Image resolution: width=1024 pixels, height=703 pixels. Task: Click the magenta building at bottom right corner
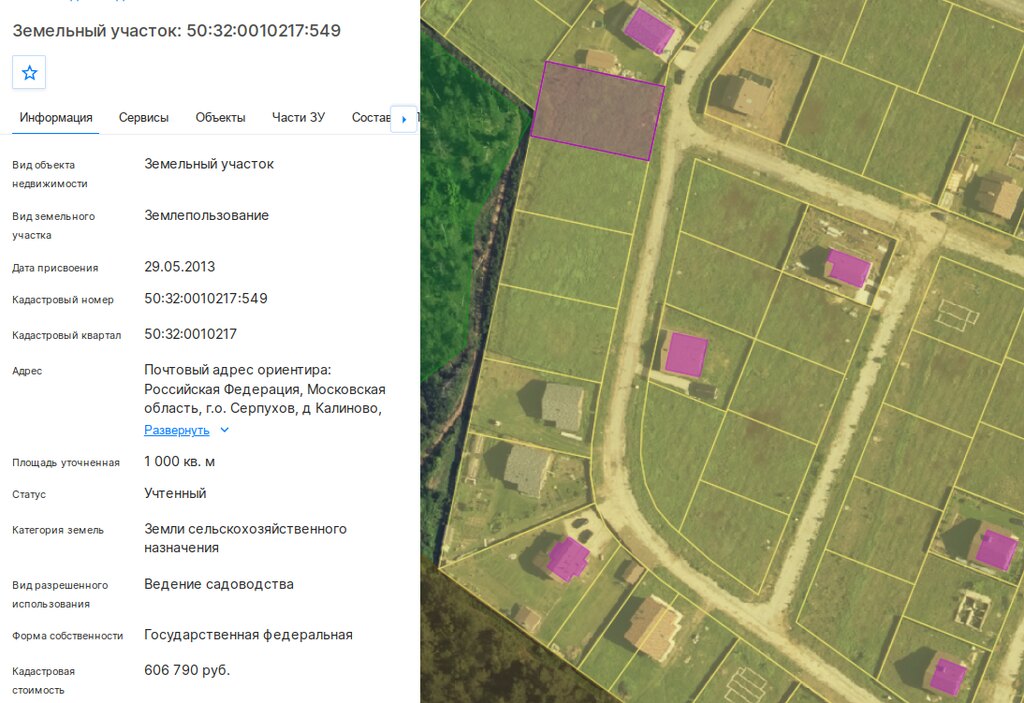click(947, 676)
